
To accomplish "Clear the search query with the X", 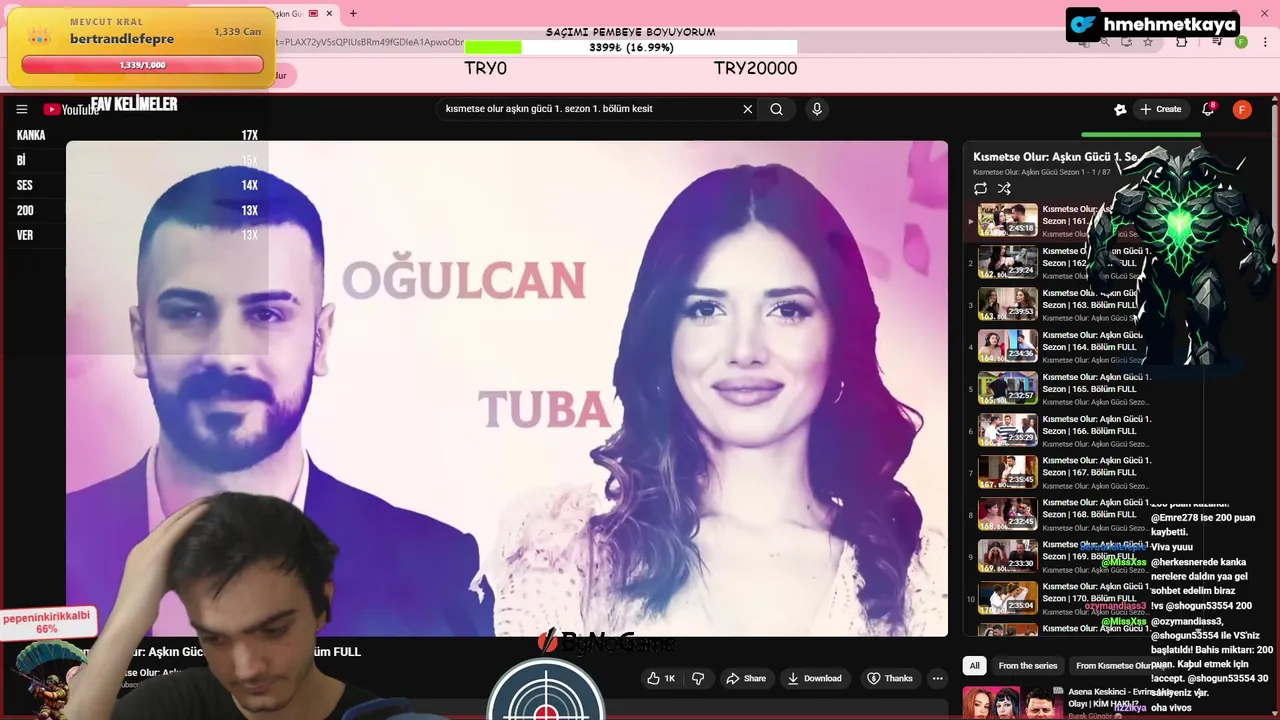I will coord(747,109).
